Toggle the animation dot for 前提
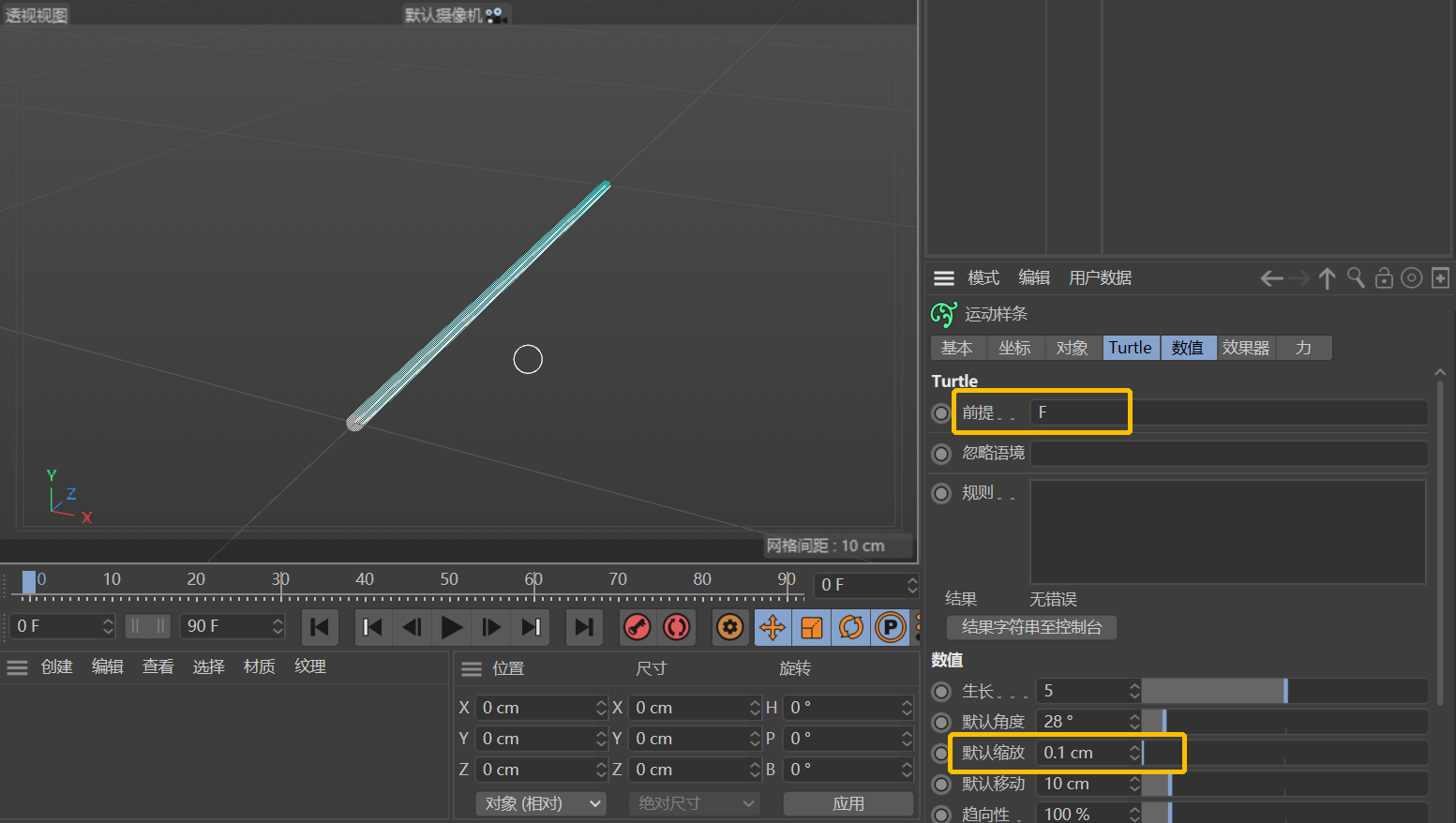The height and width of the screenshot is (823, 1456). (941, 412)
